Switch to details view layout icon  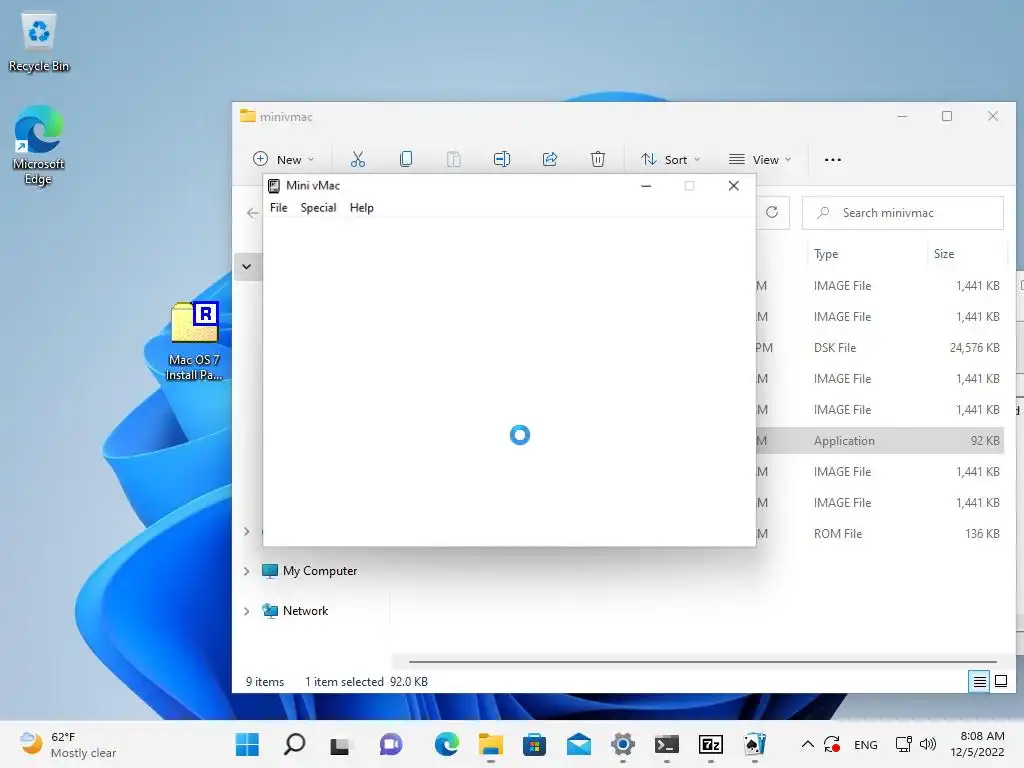(979, 682)
